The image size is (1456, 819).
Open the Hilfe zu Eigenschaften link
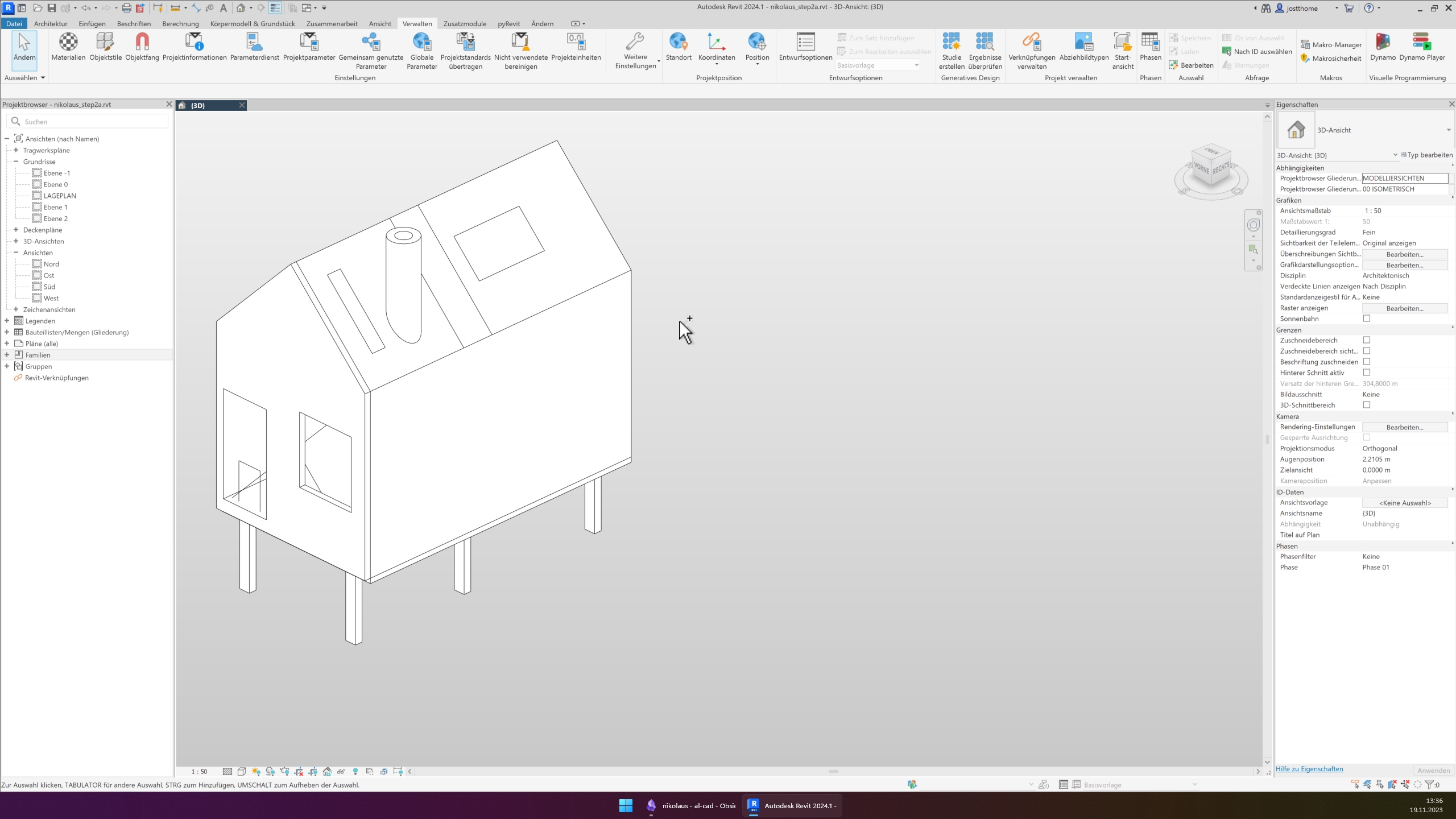point(1309,769)
